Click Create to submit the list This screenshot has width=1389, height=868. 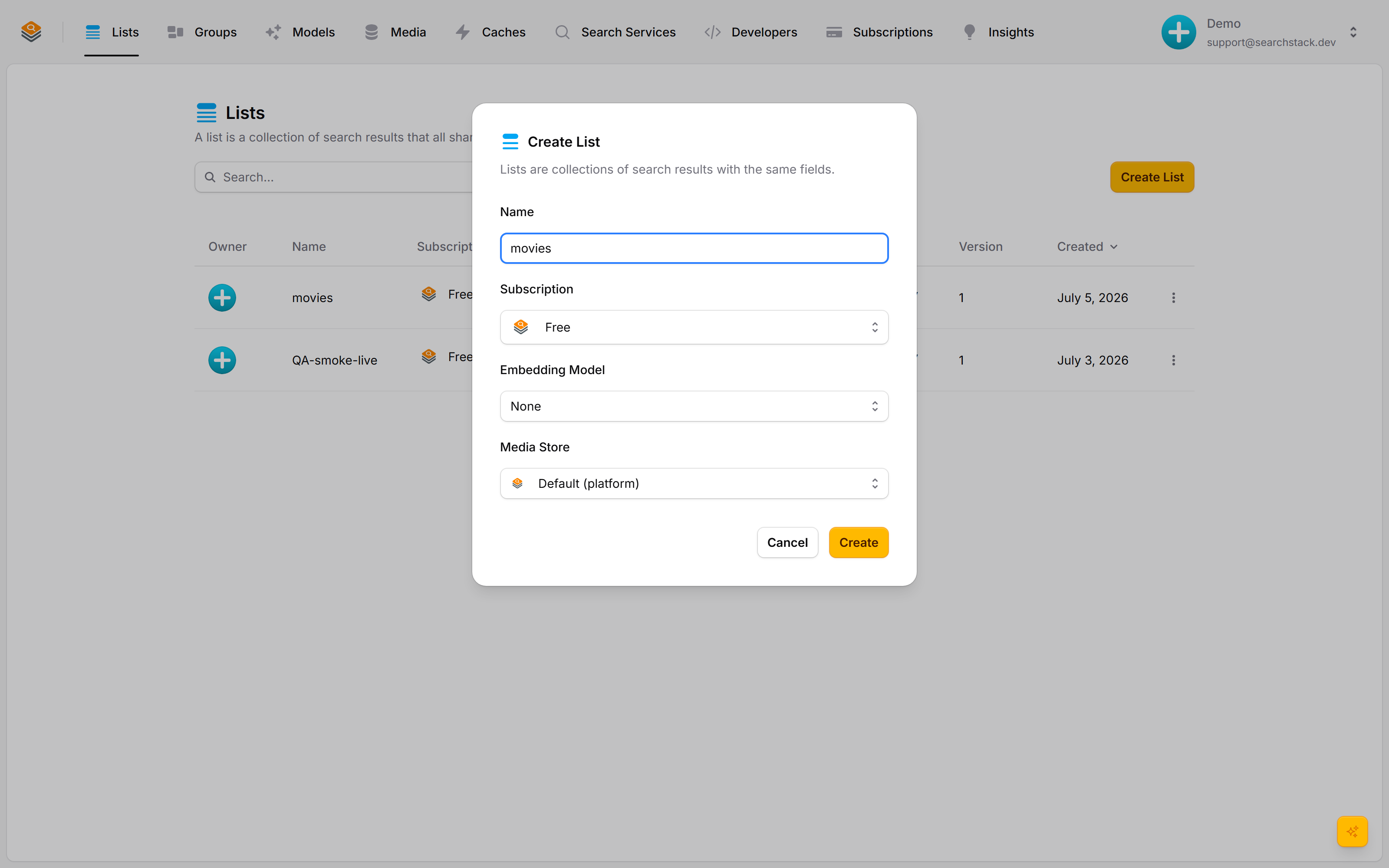pyautogui.click(x=858, y=542)
